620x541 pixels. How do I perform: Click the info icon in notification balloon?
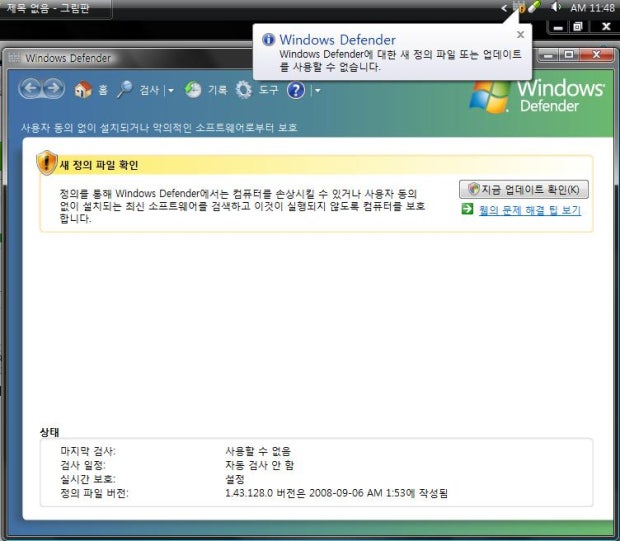[x=268, y=40]
